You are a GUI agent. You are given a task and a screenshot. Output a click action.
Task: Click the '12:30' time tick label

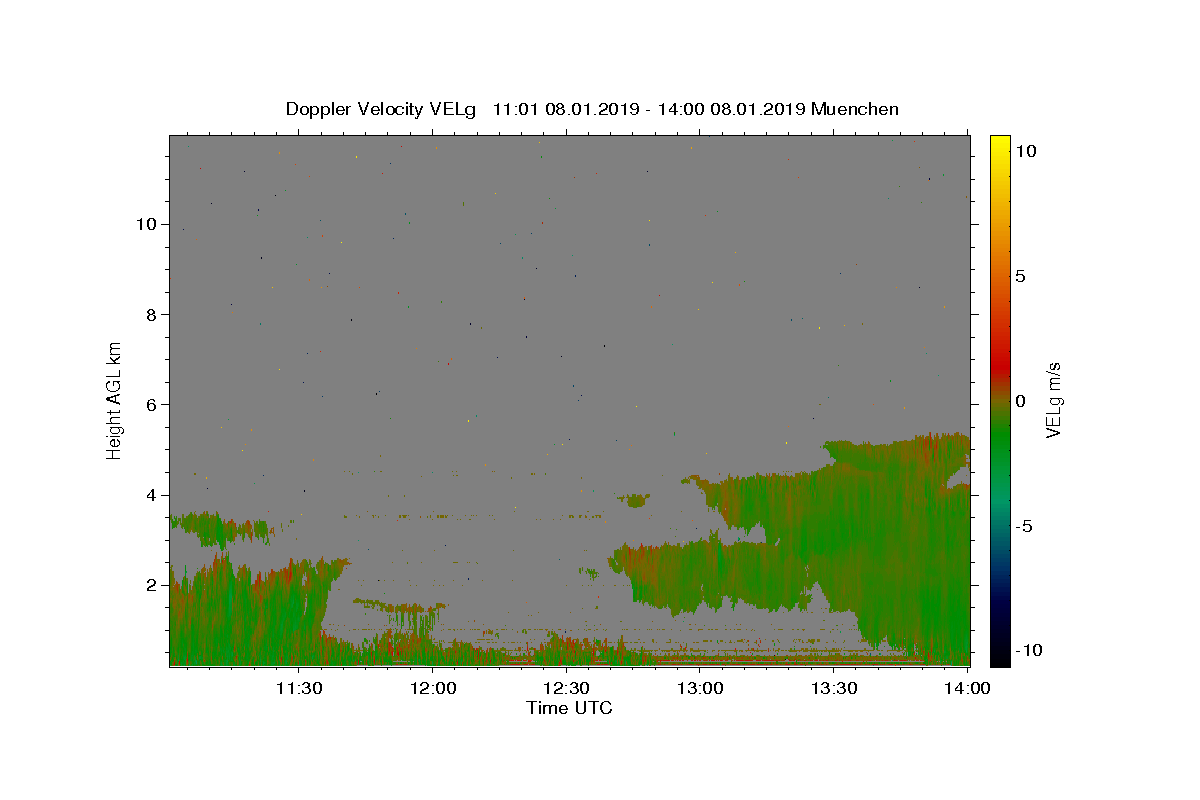click(566, 688)
